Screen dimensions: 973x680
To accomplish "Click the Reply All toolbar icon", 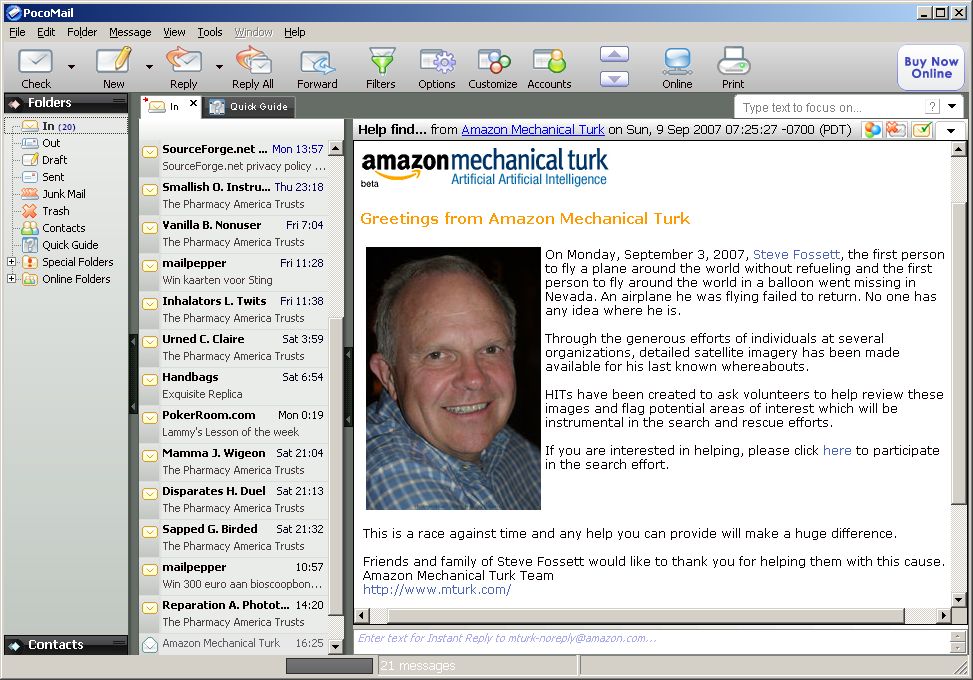I will pos(253,68).
